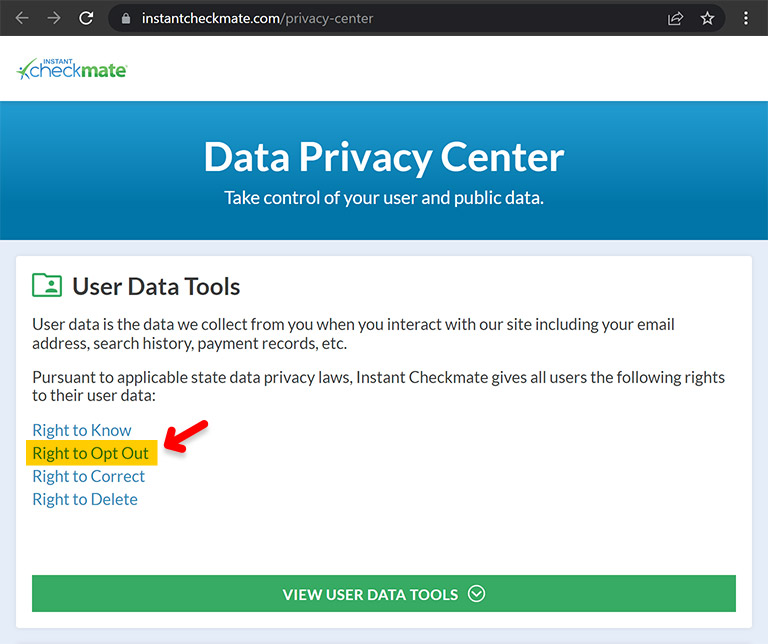Click the share page icon
This screenshot has width=768, height=644.
click(675, 19)
